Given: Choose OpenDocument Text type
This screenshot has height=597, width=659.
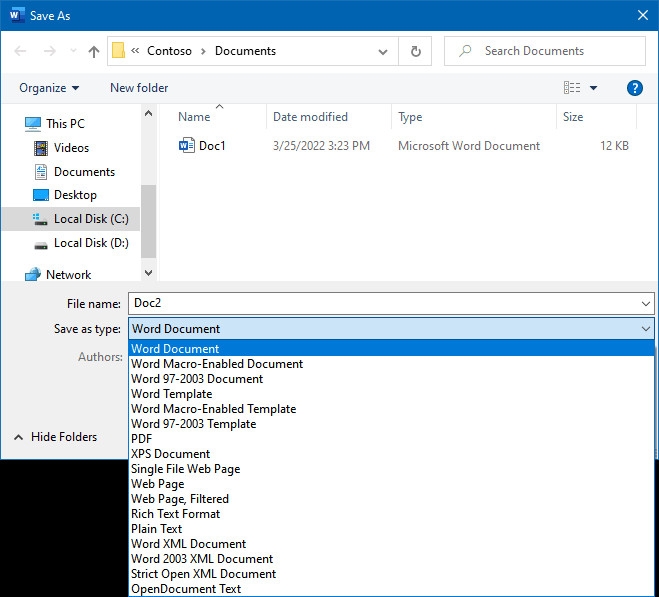Looking at the screenshot, I should [x=391, y=589].
